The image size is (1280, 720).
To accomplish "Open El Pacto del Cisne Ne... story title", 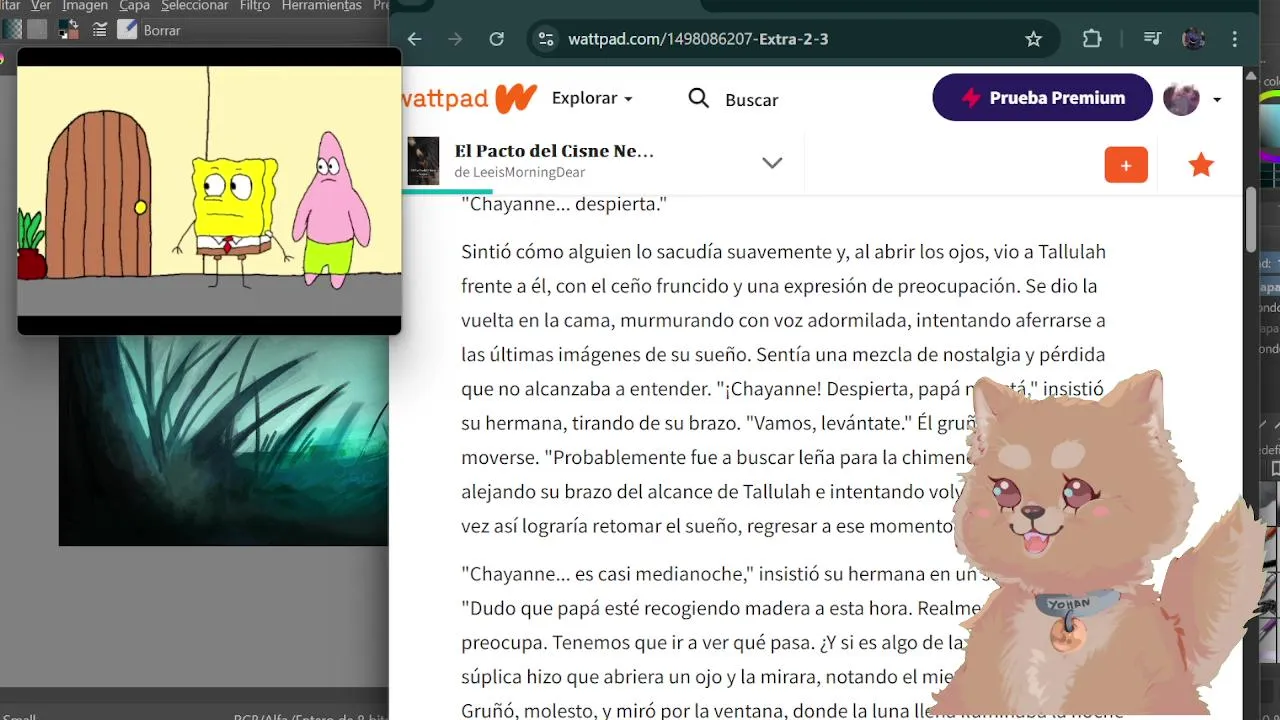I will click(x=554, y=151).
